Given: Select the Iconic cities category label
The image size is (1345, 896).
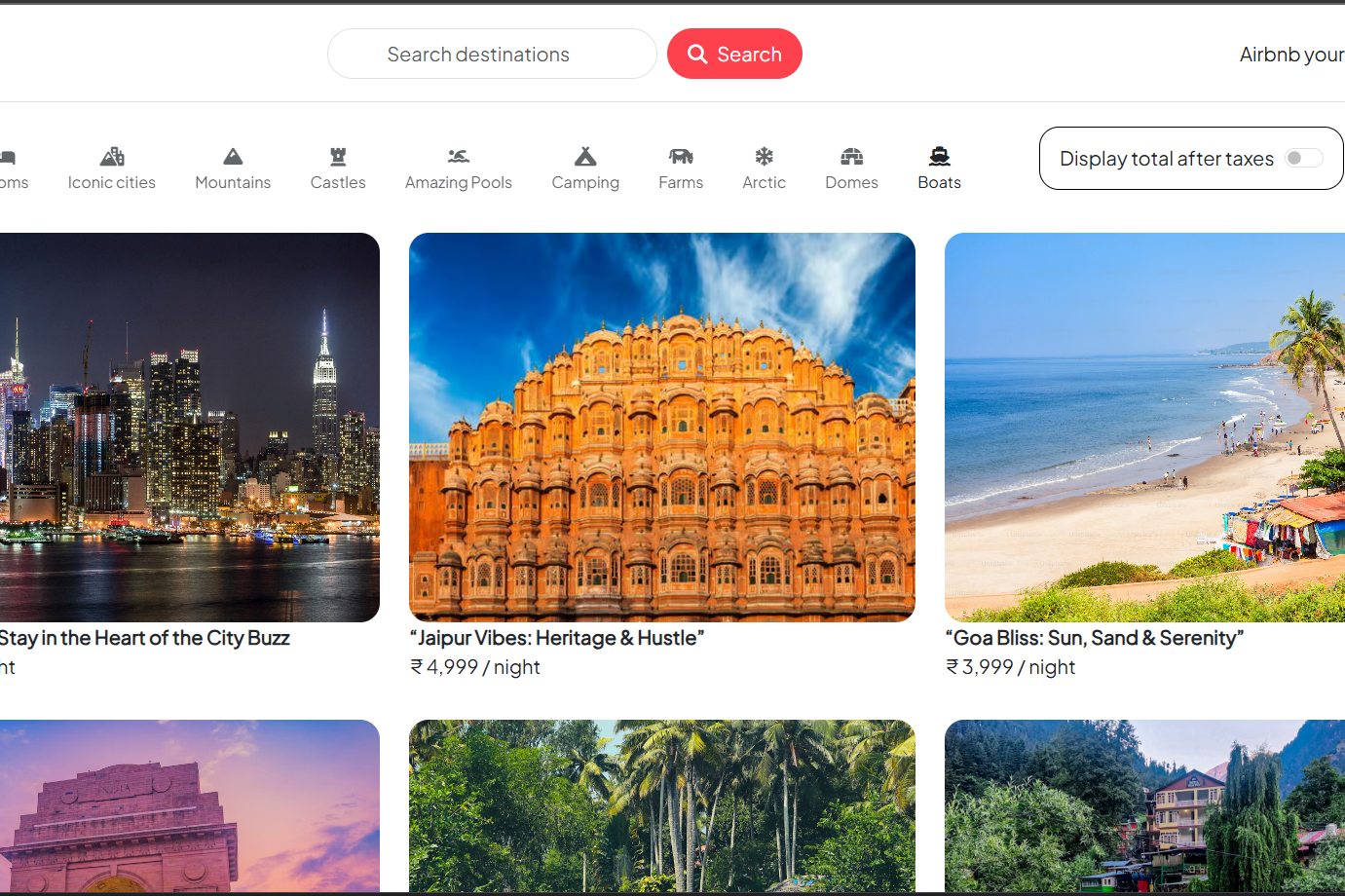Looking at the screenshot, I should [112, 182].
